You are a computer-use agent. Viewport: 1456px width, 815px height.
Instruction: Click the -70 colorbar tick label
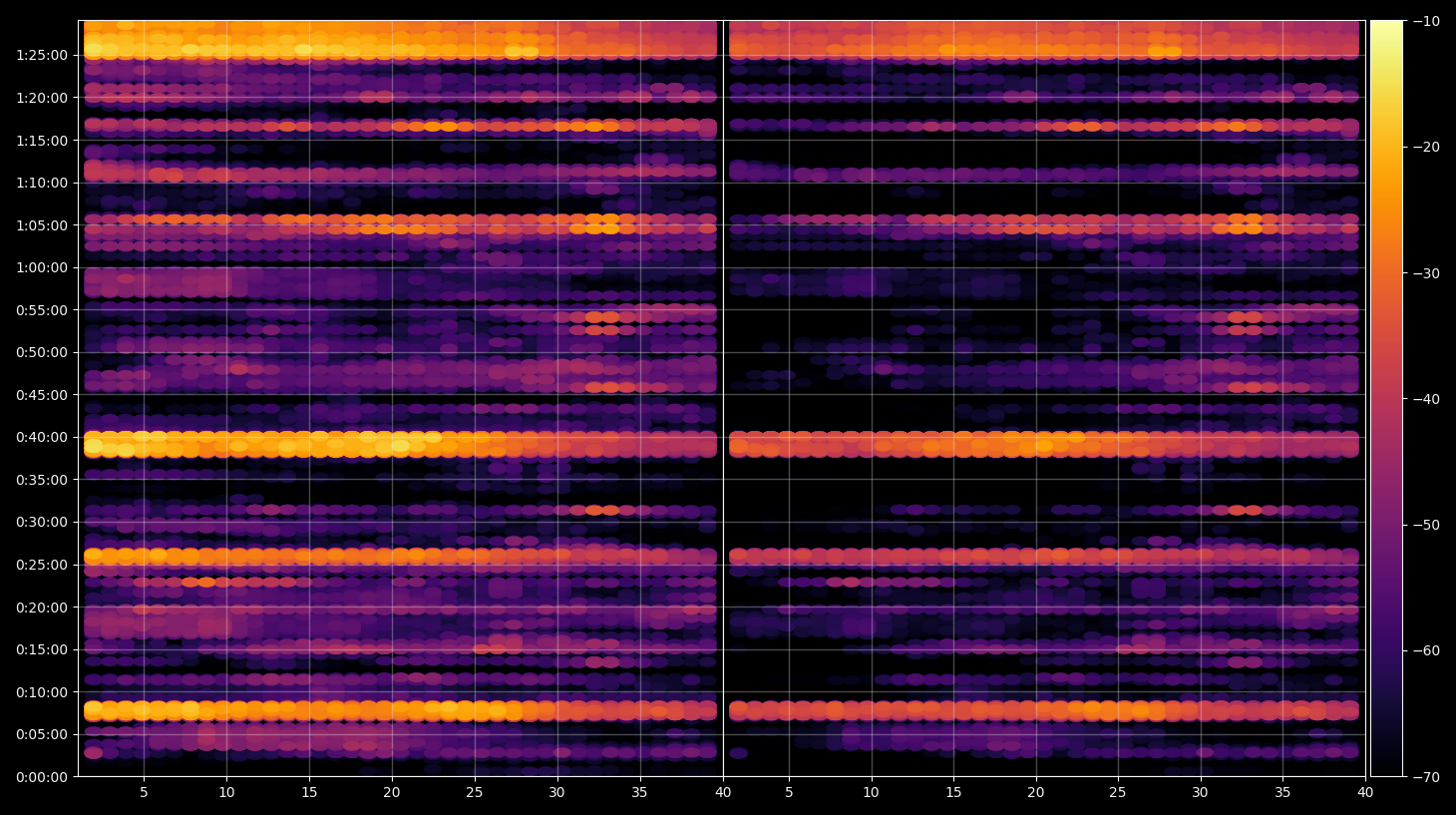[x=1426, y=777]
